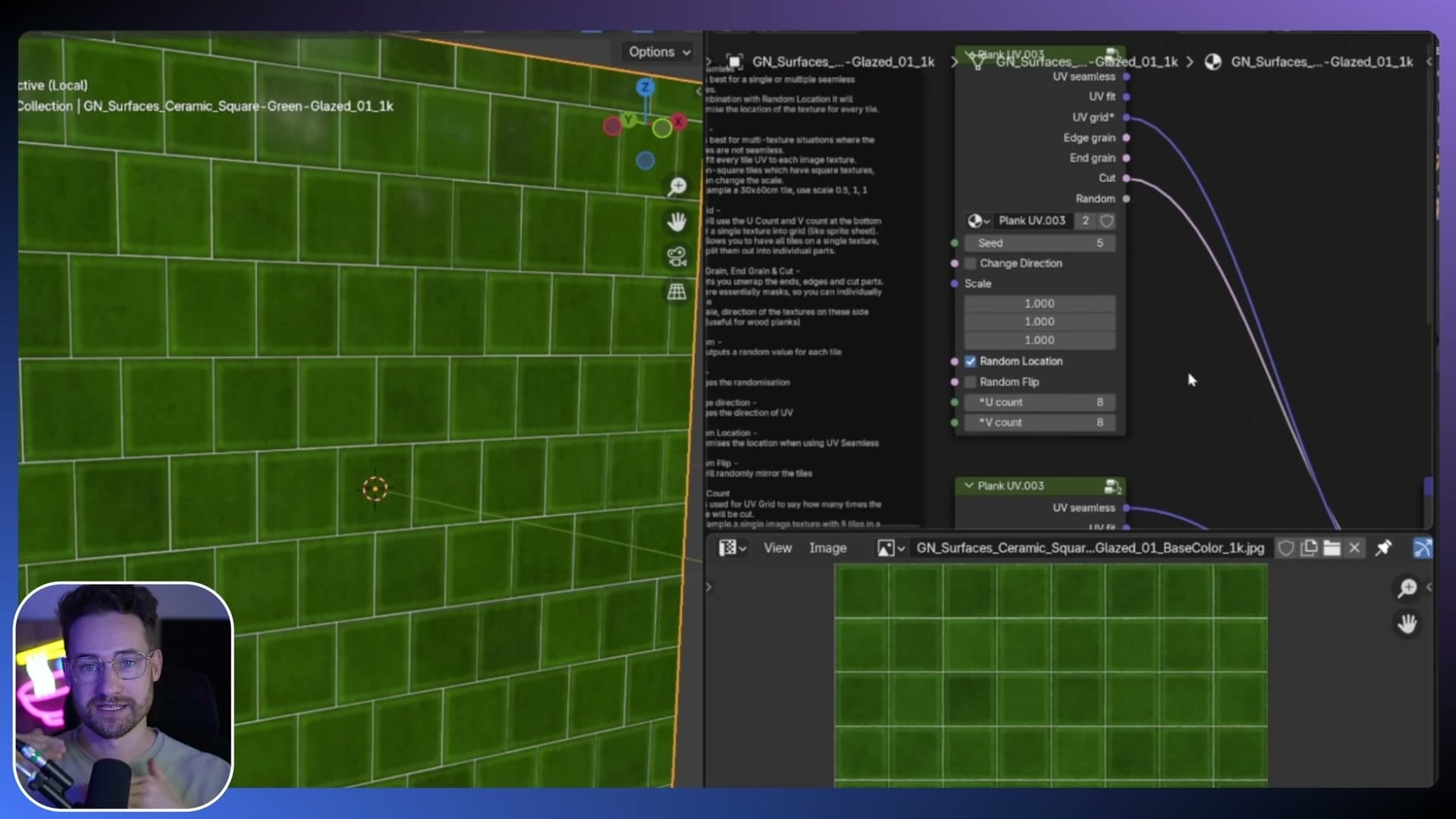Expand the node editor right sidebar arrow
The image size is (1456, 819).
(1429, 61)
